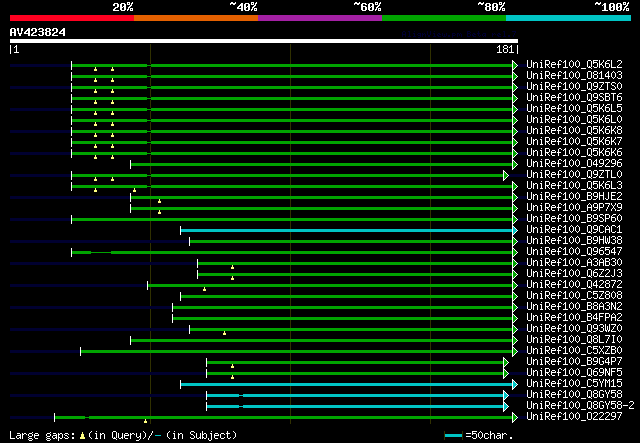Image resolution: width=640 pixels, height=443 pixels.
Task: Open the UniRef100_B4FPA2 entry
Action: (574, 318)
